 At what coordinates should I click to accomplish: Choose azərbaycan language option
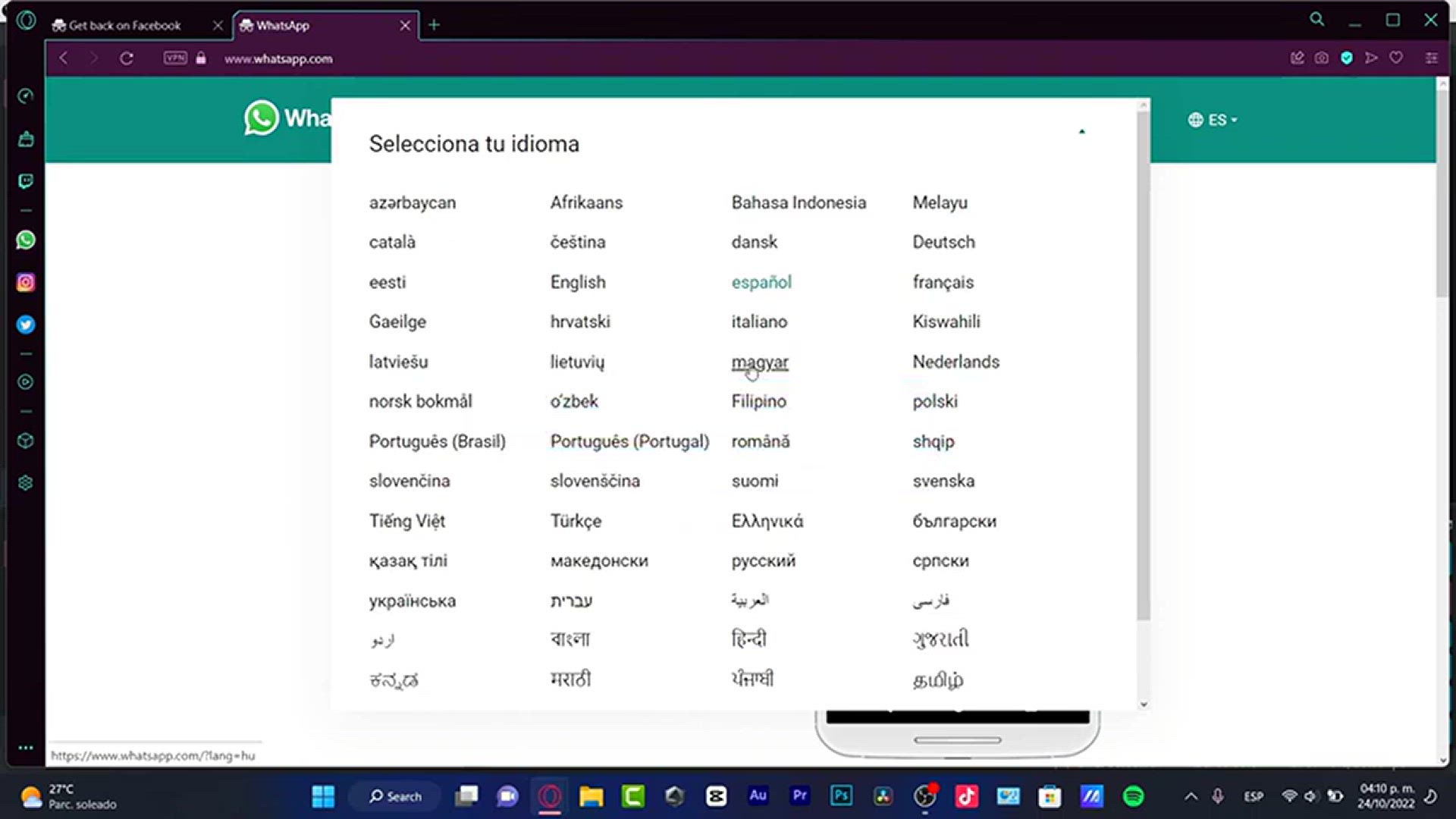click(x=413, y=202)
